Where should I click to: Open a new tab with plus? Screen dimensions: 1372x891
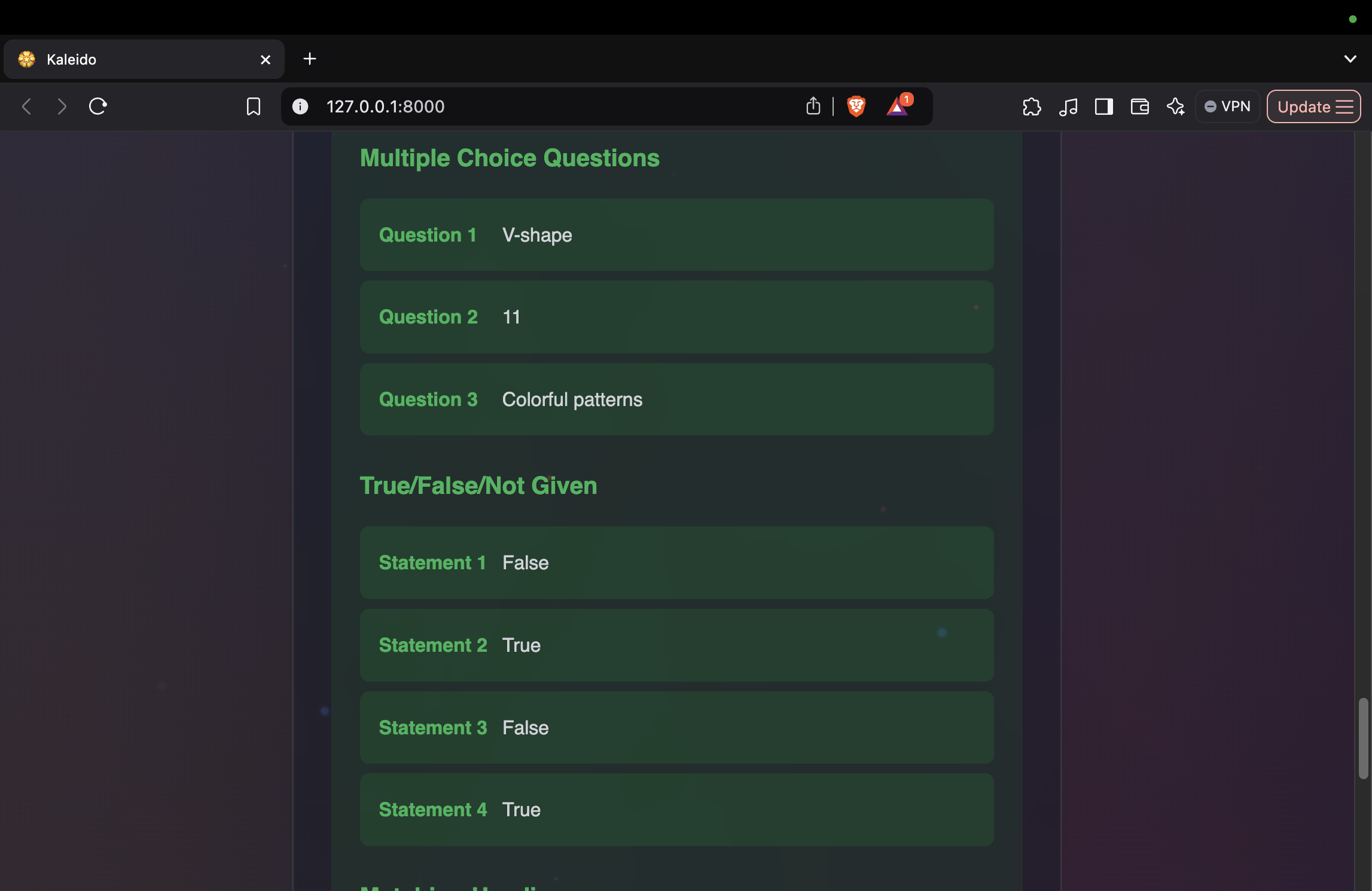[309, 59]
